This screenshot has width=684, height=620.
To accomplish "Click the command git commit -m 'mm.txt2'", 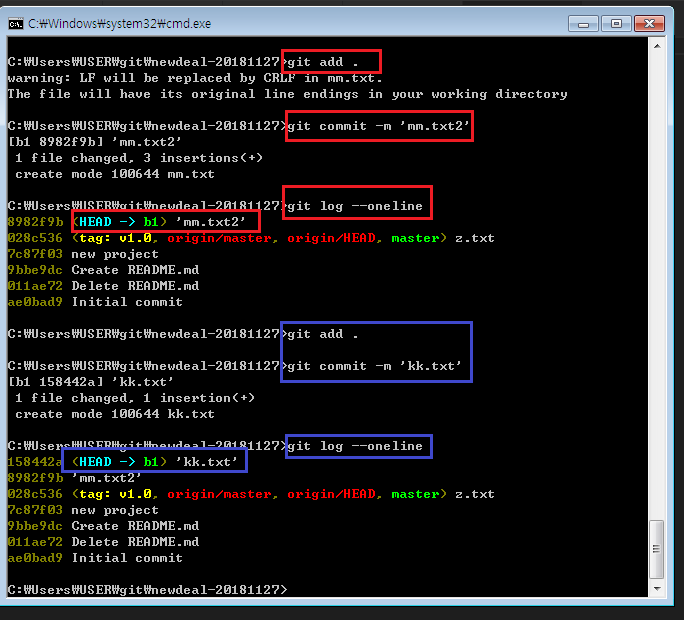I will (x=378, y=126).
